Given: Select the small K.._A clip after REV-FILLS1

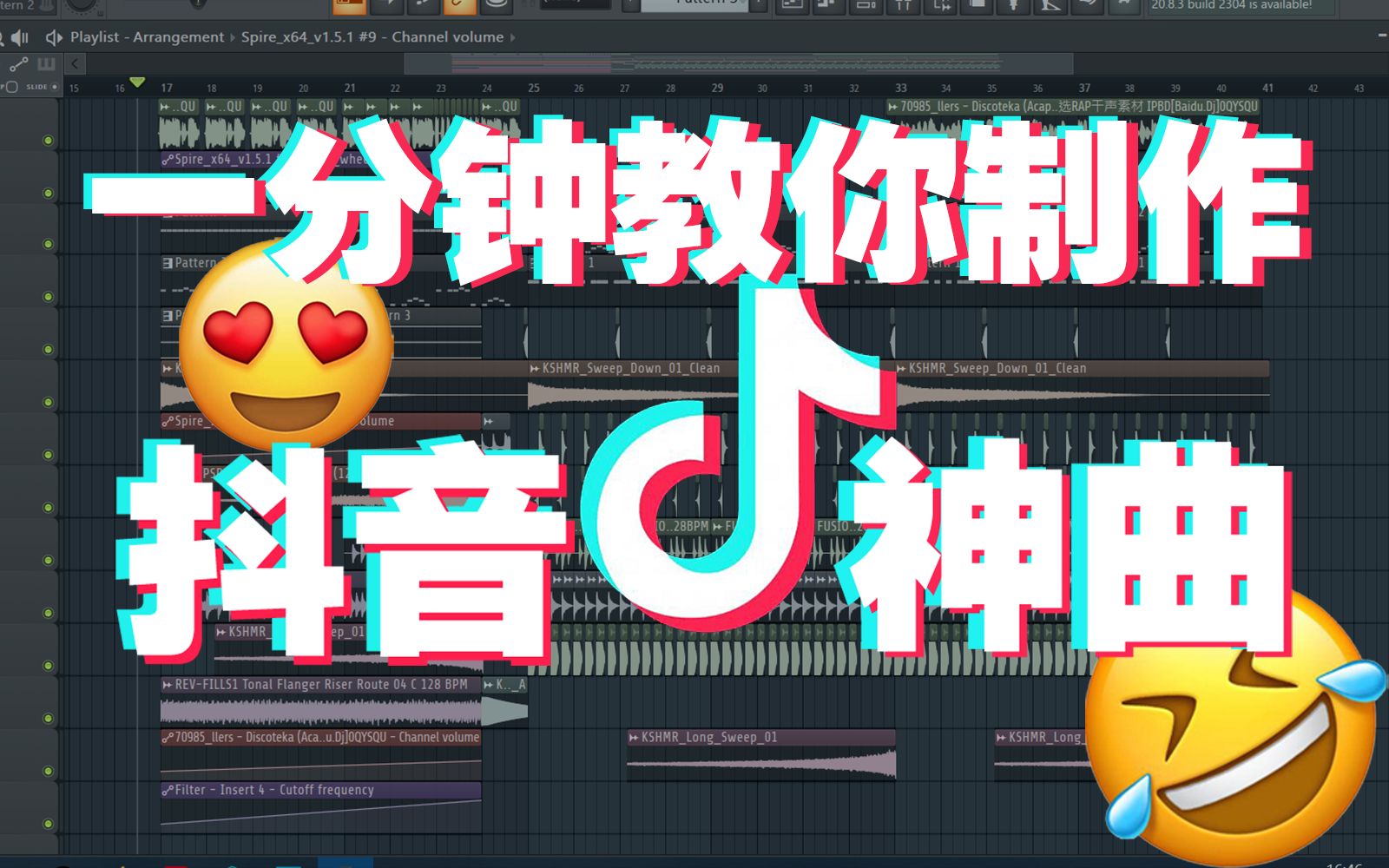Looking at the screenshot, I should (504, 701).
